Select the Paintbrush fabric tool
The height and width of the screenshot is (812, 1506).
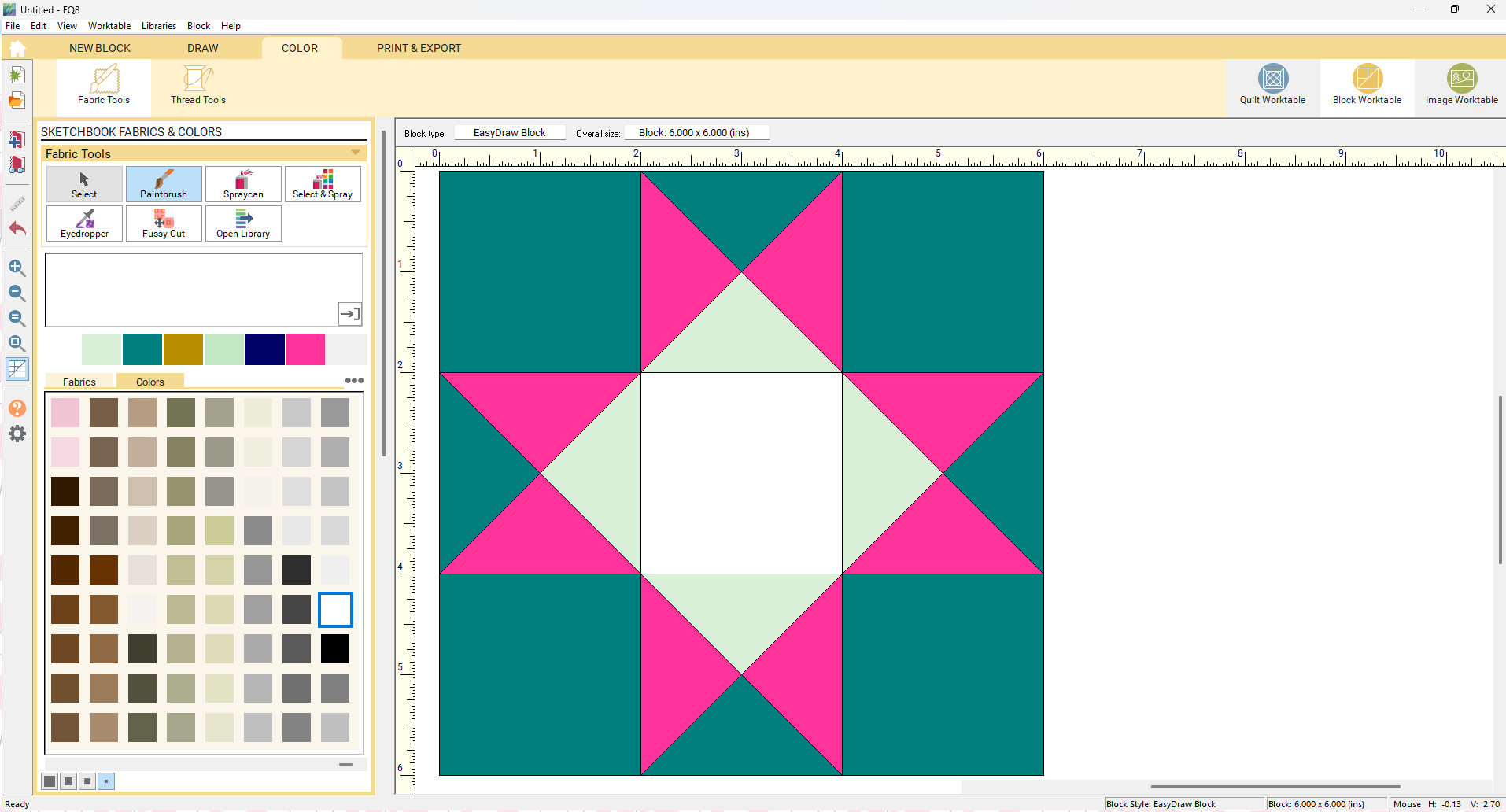coord(163,183)
